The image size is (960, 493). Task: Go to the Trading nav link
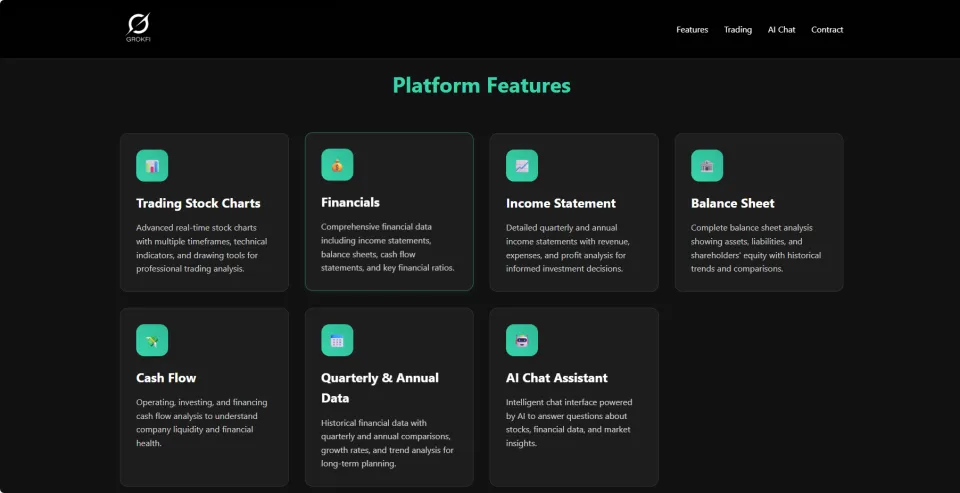[738, 30]
